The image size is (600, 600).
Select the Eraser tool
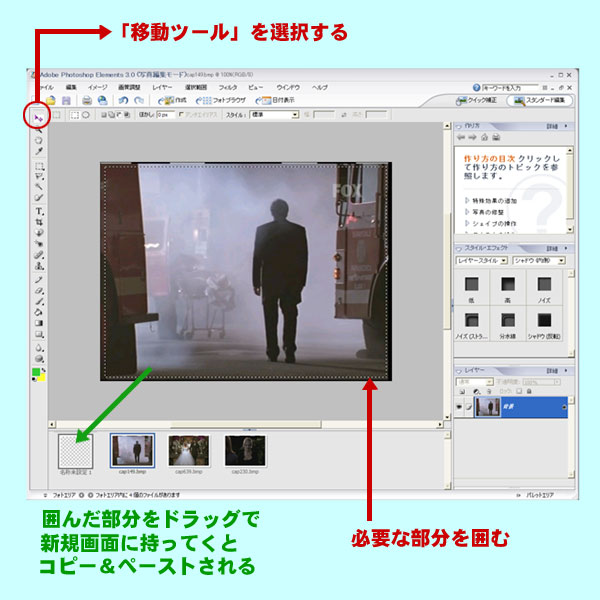tap(39, 291)
